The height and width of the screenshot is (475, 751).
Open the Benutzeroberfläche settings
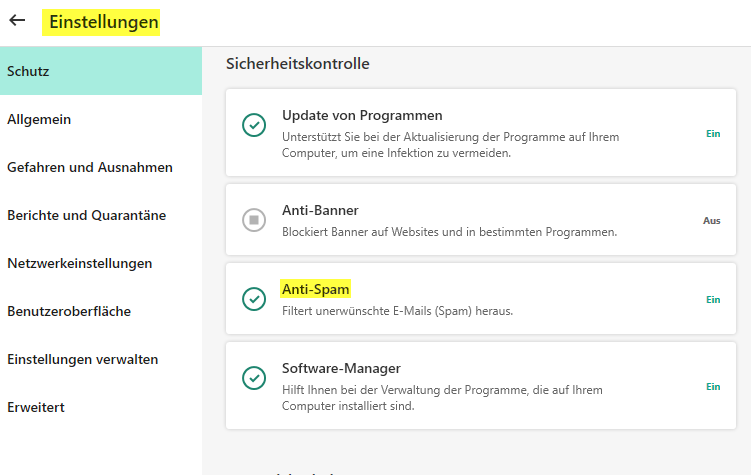(69, 311)
